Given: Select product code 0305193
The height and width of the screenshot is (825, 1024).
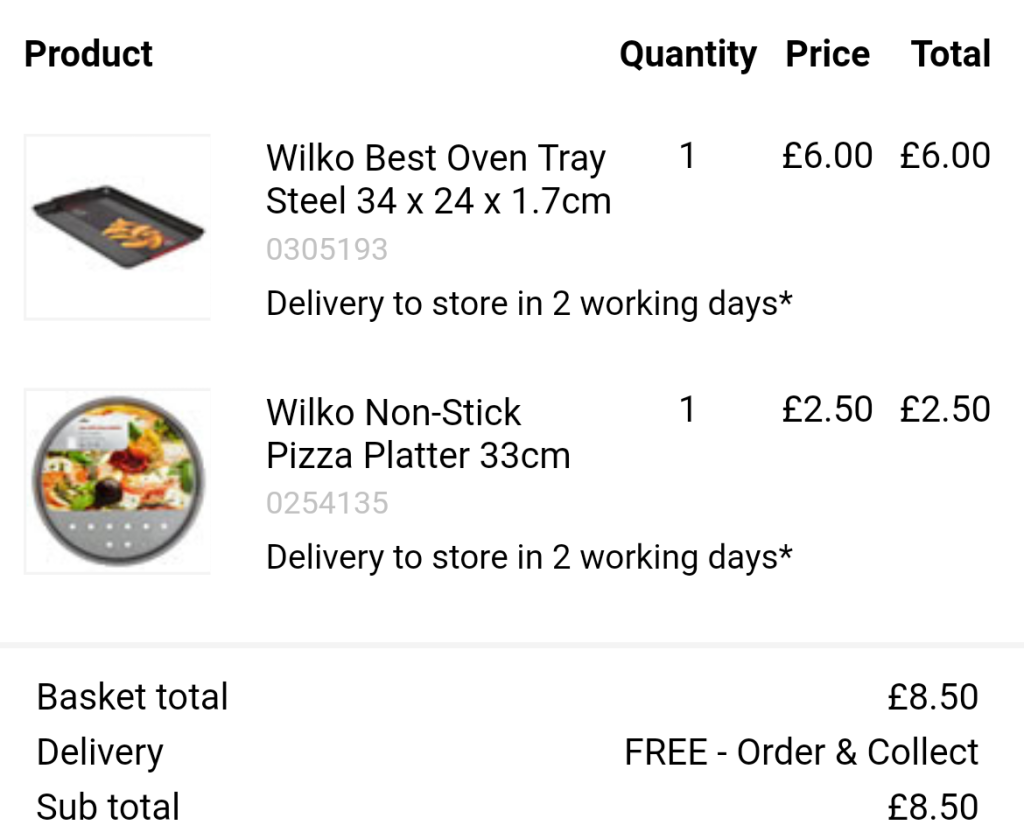Looking at the screenshot, I should point(327,249).
